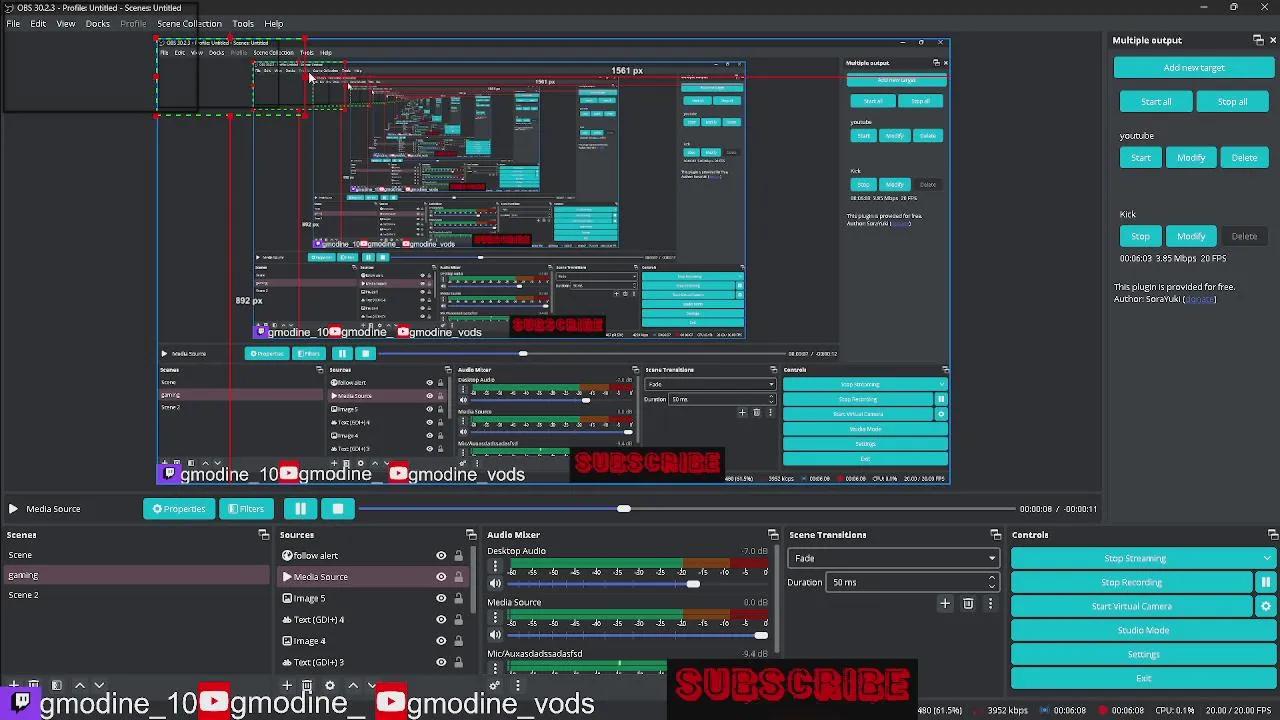Pause the recording

pos(1265,582)
